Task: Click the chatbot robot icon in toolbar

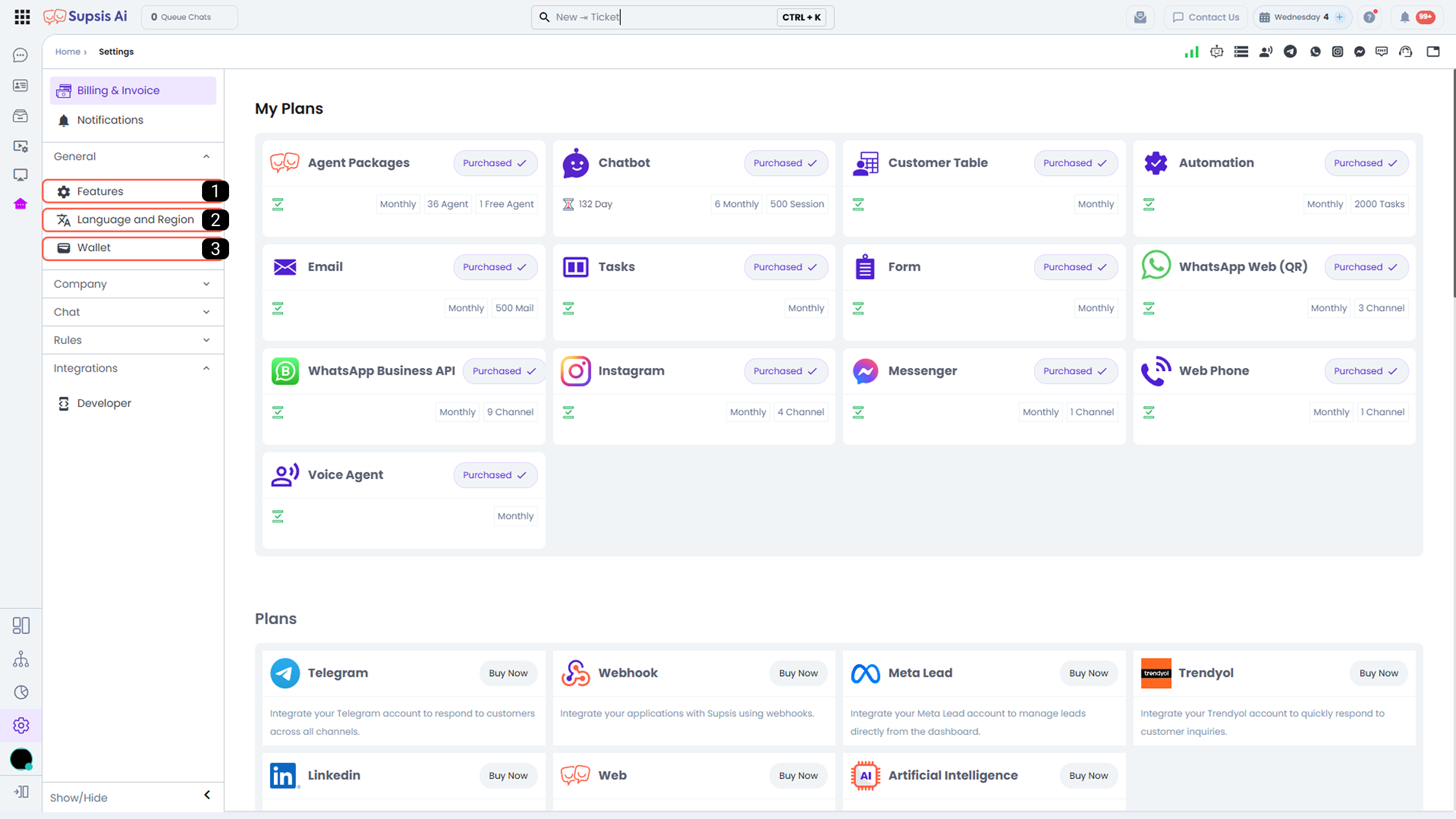Action: click(x=1217, y=52)
